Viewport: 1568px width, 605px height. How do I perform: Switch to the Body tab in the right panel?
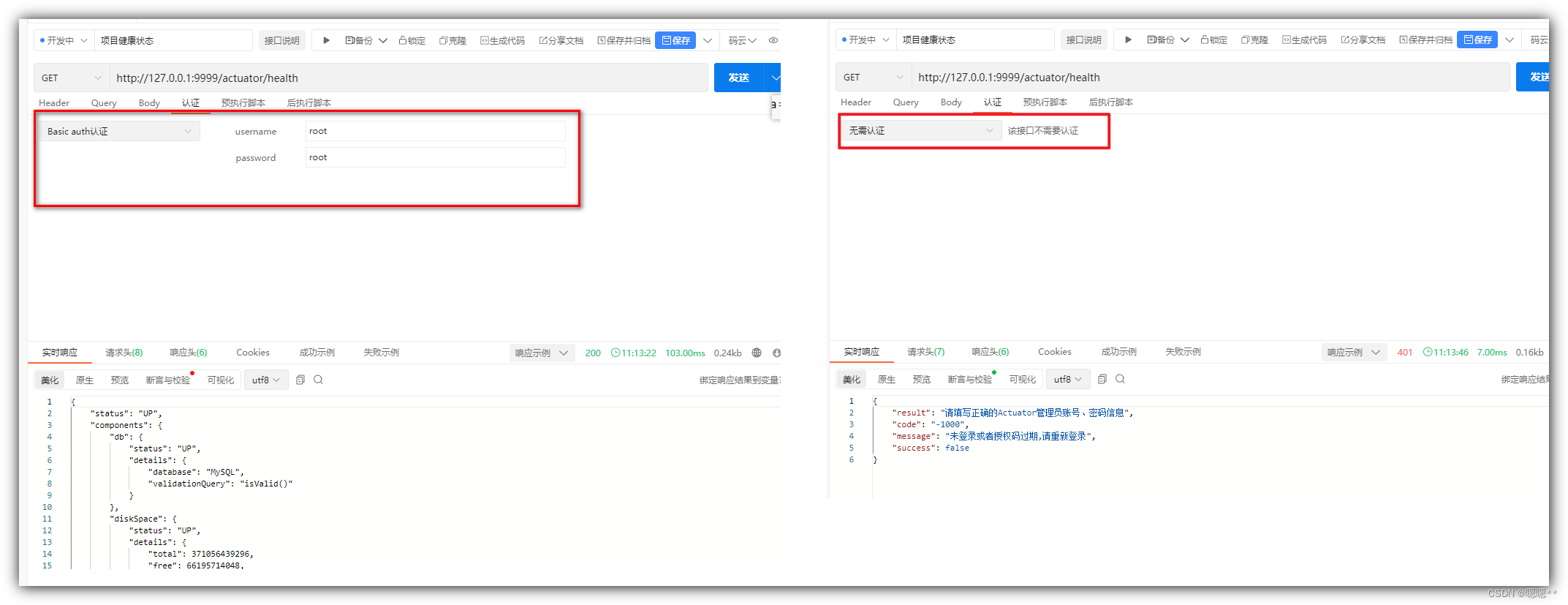951,102
